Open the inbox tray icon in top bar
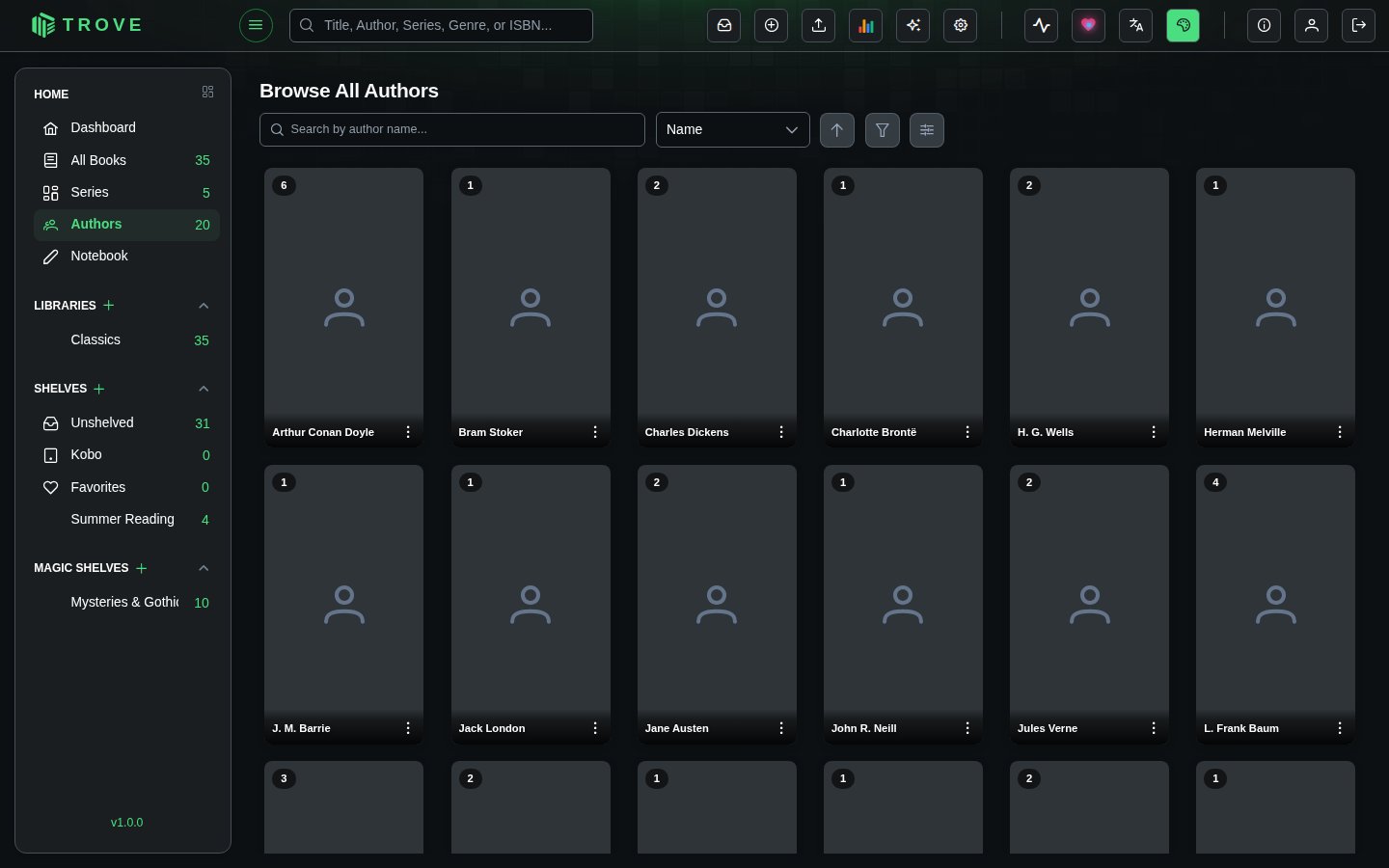The height and width of the screenshot is (868, 1389). [724, 25]
